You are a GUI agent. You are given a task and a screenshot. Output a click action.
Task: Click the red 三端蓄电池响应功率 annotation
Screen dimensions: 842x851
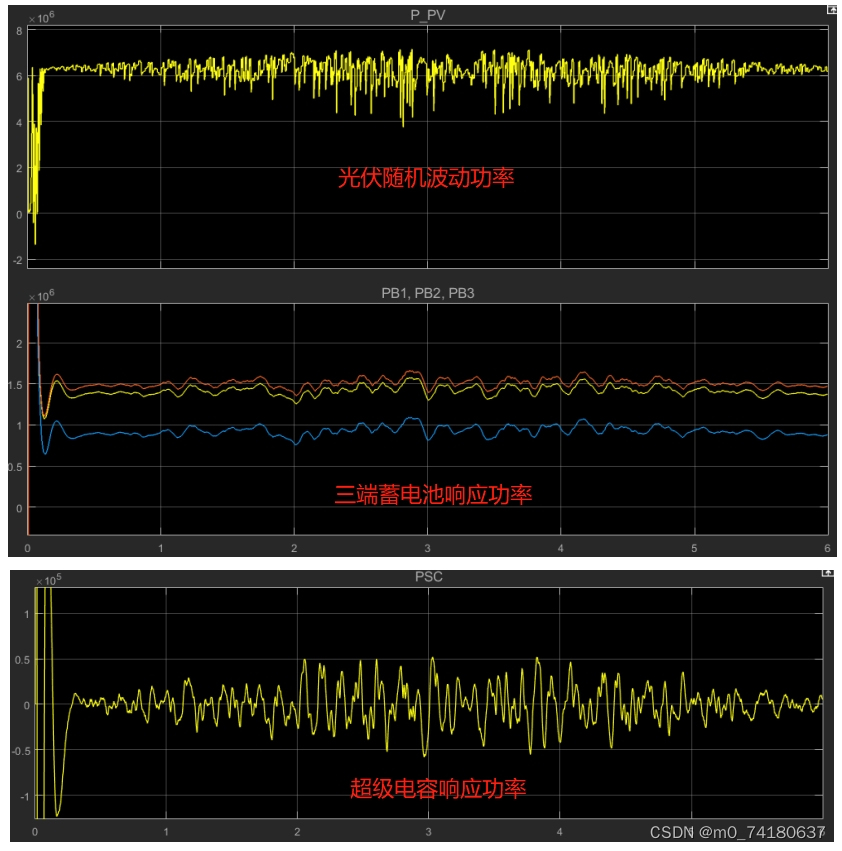point(433,494)
